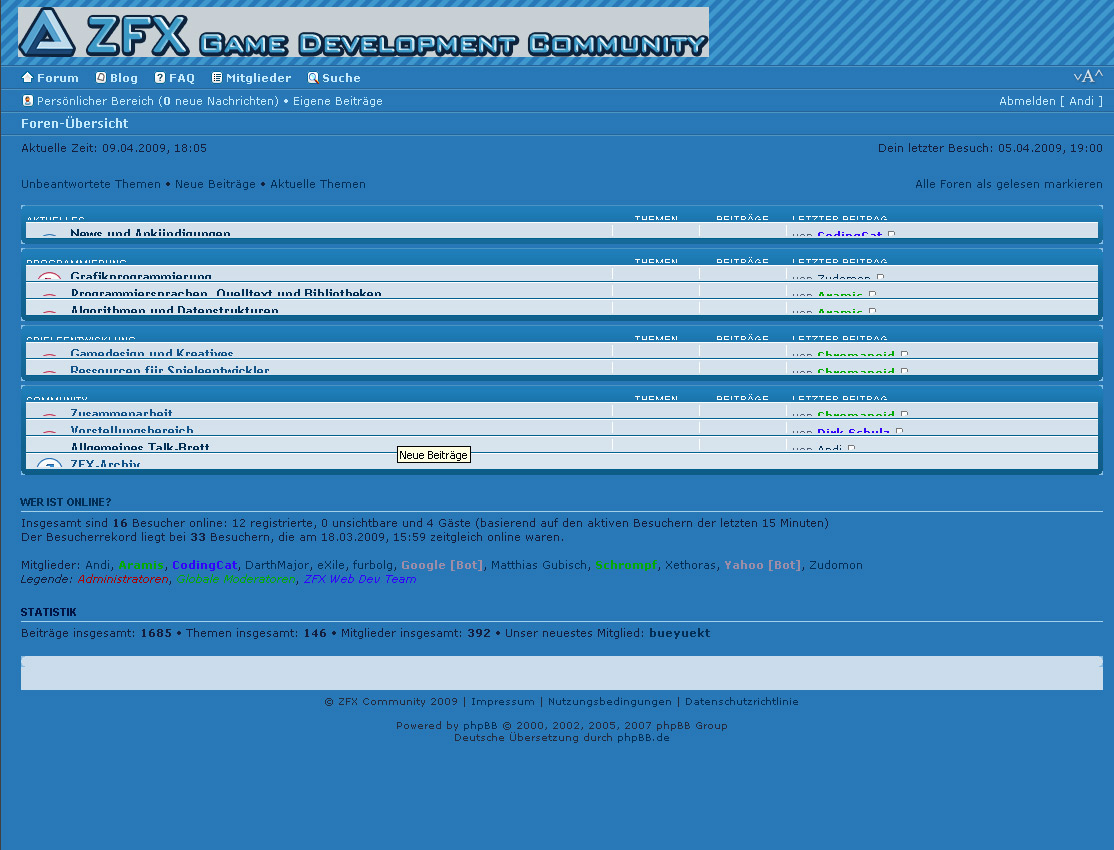Open Unbeantwortete Themen

tap(91, 184)
